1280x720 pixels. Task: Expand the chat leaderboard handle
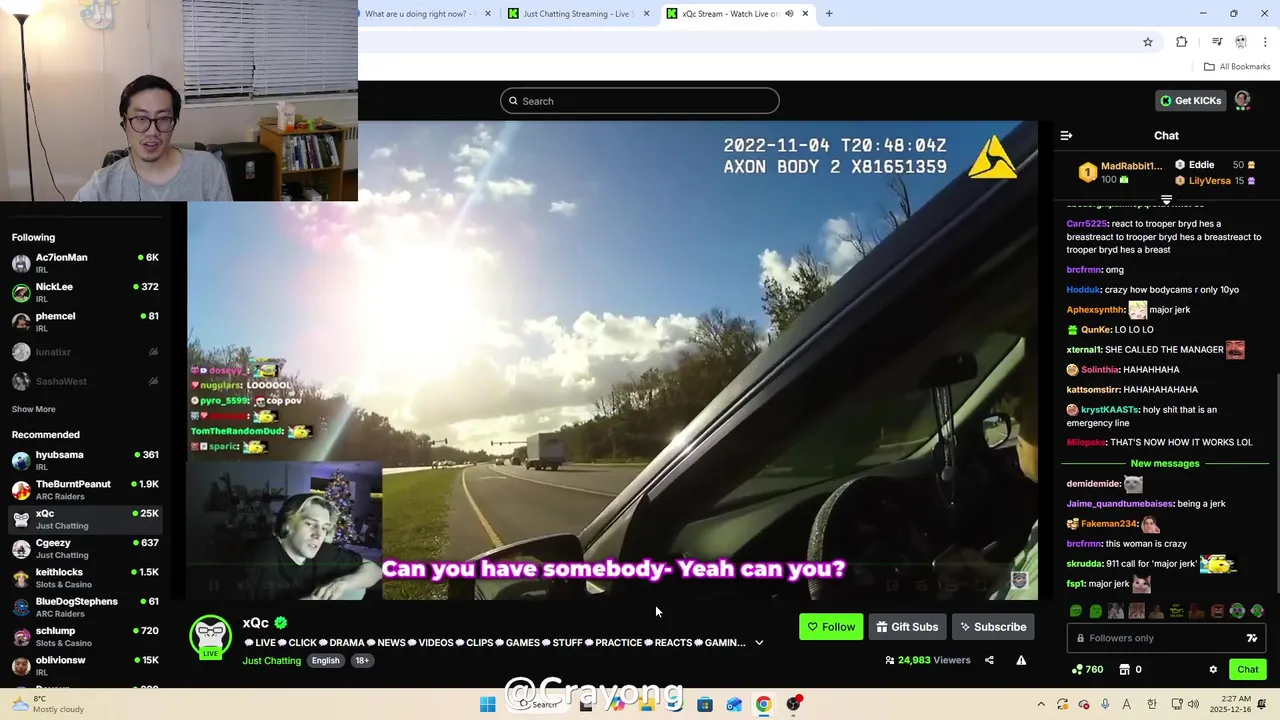[x=1166, y=200]
